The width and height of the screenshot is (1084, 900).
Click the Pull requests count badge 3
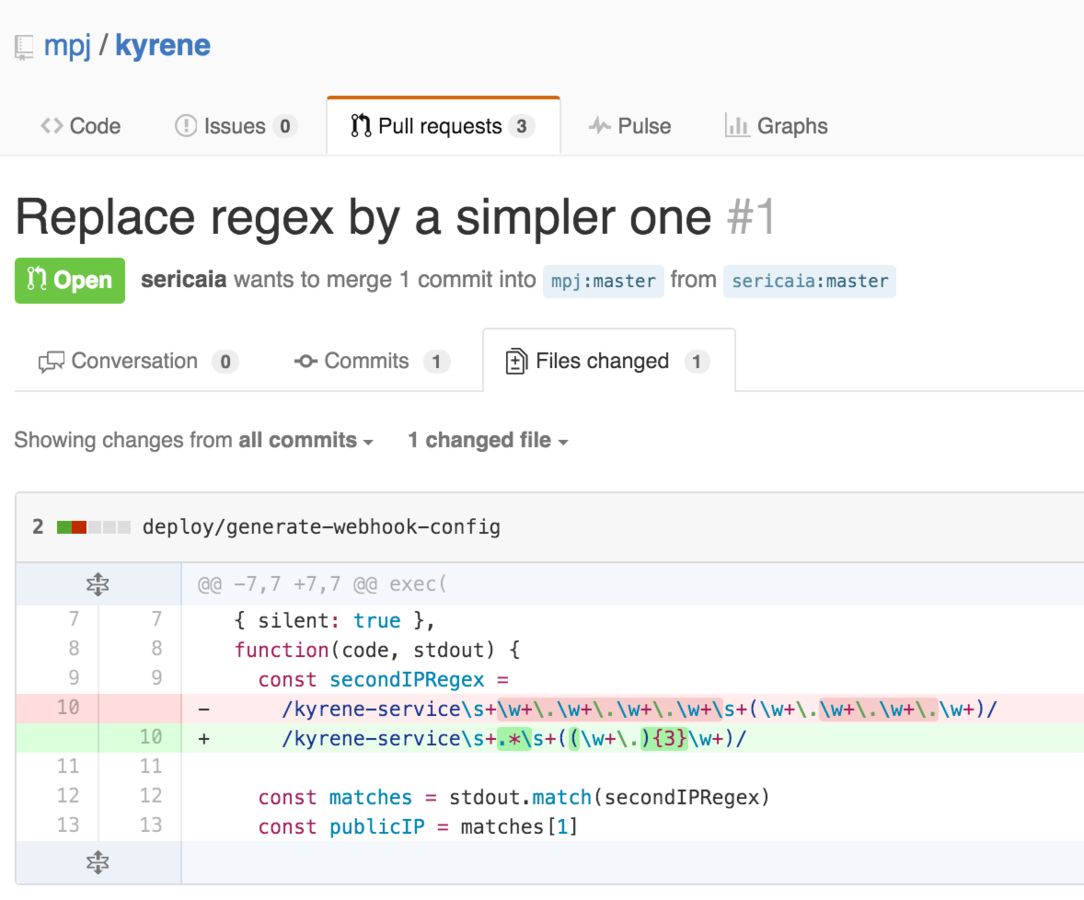[x=521, y=126]
